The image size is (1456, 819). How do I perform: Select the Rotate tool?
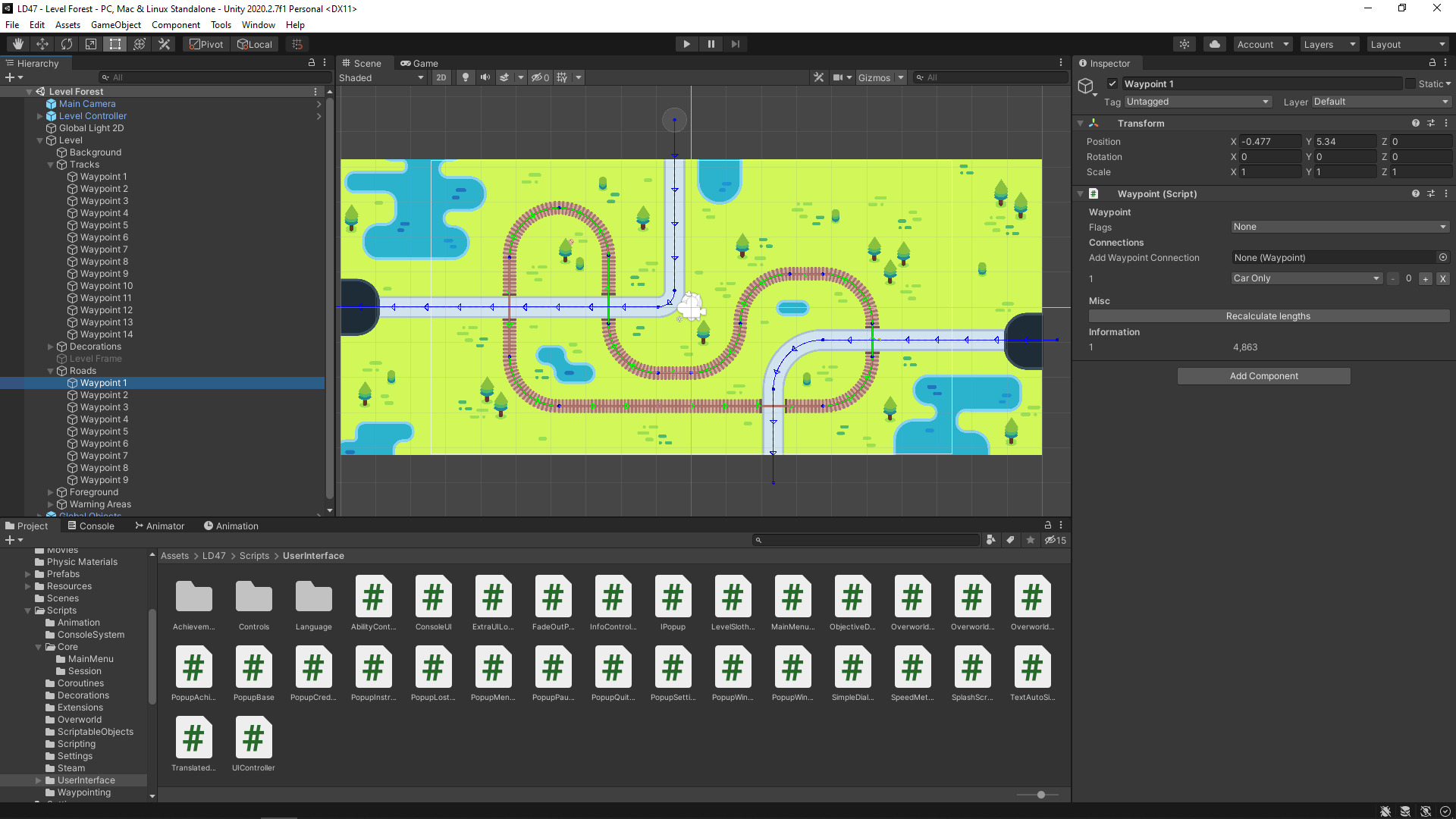(67, 44)
